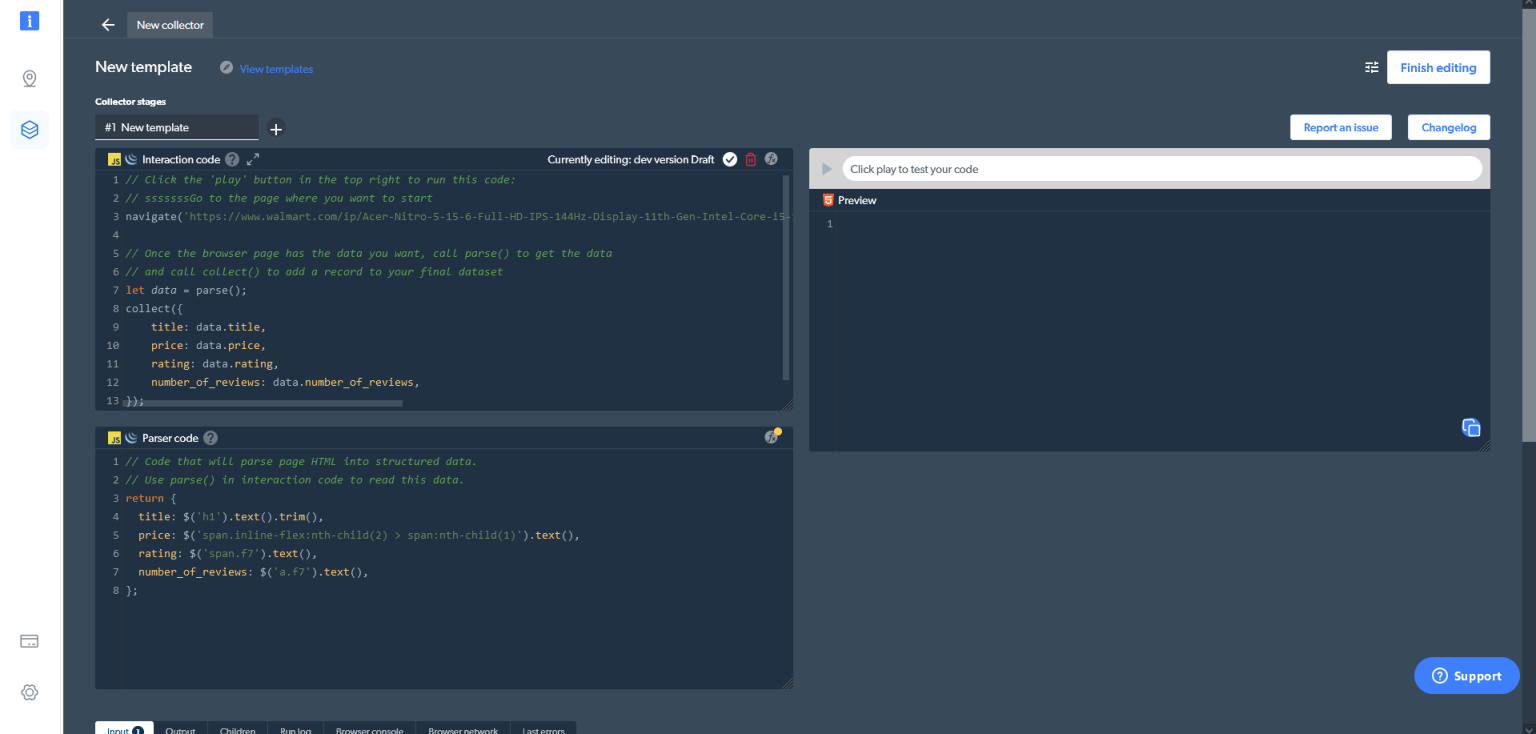Switch to the Run log tab
The image size is (1536, 734).
pyautogui.click(x=295, y=729)
